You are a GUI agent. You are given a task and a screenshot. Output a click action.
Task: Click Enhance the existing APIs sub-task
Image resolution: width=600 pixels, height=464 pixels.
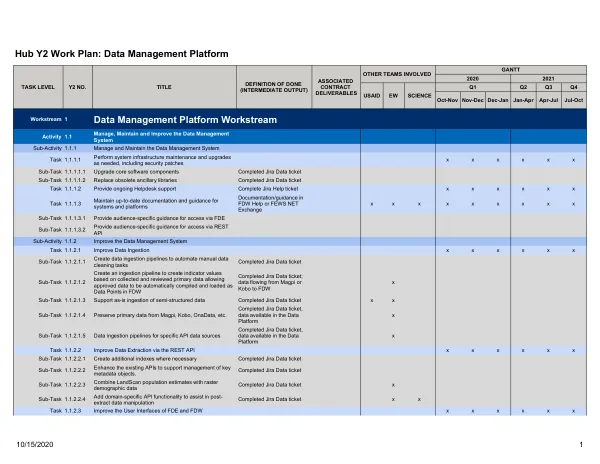coord(162,370)
